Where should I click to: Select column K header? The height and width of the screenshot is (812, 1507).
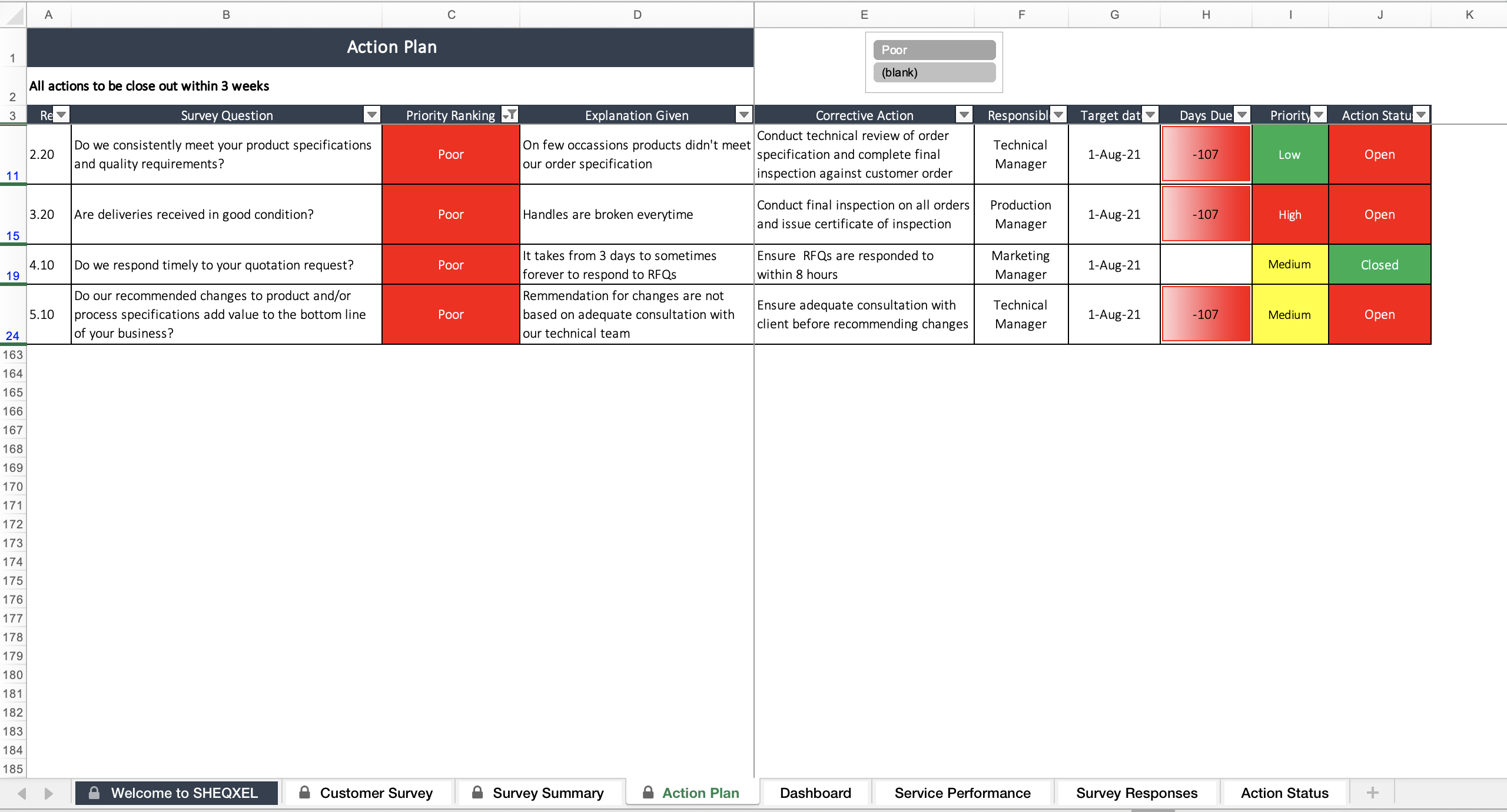click(1469, 15)
